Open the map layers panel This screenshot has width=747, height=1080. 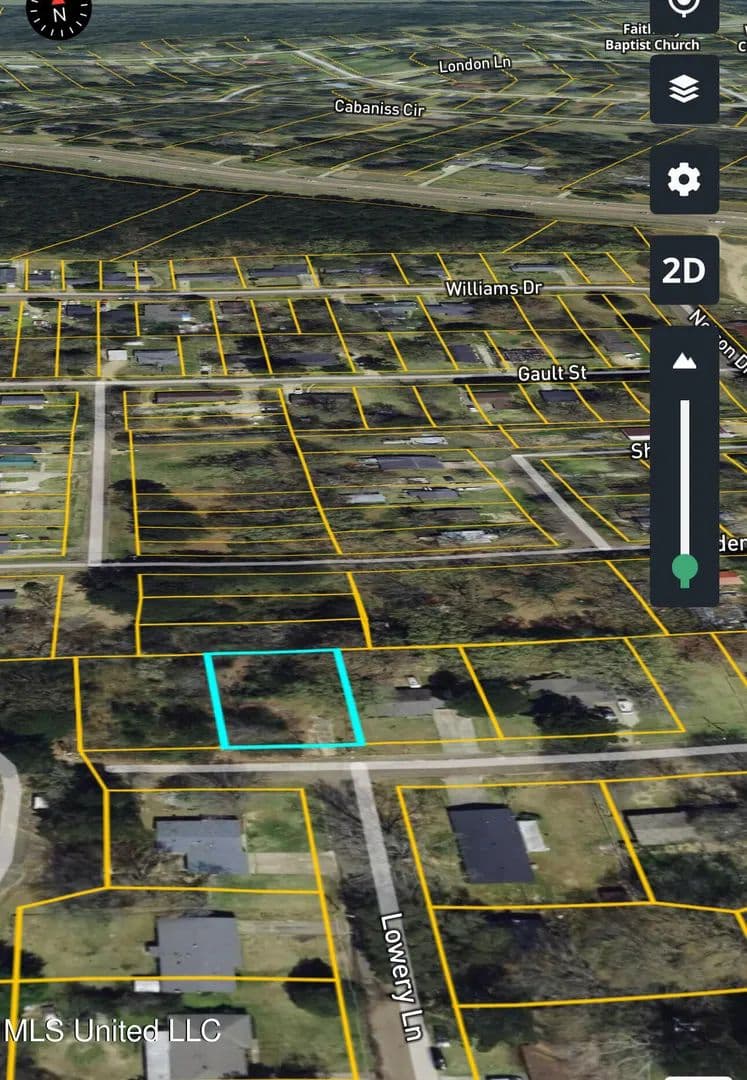click(684, 90)
